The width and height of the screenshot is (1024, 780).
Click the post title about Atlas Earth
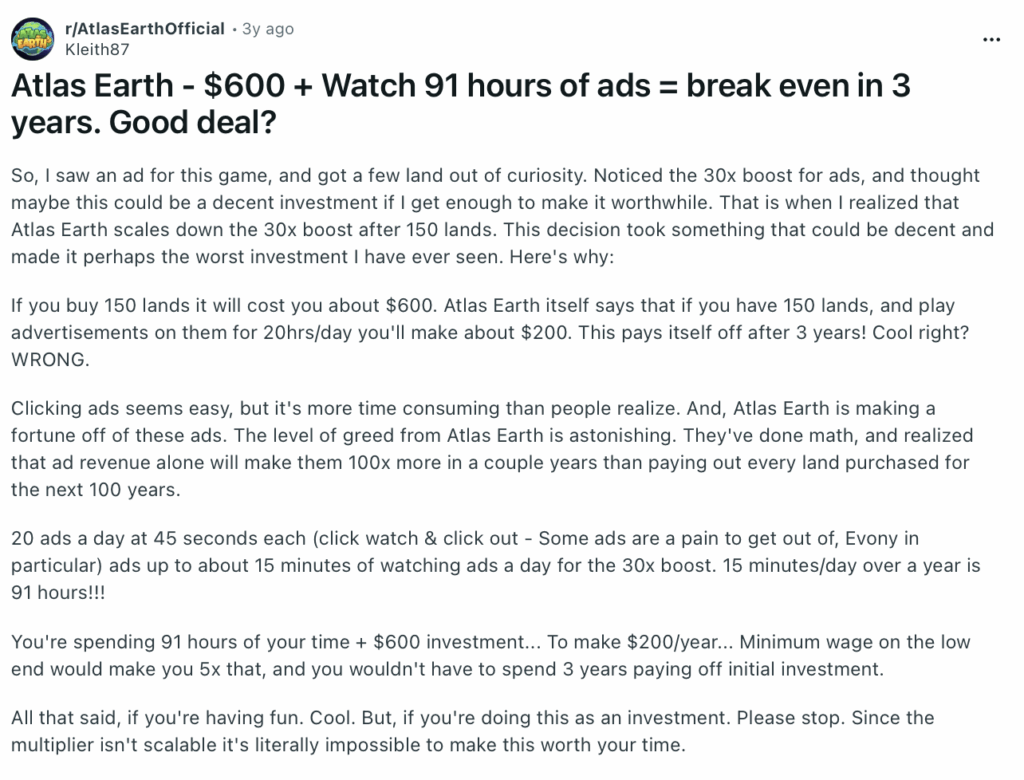point(460,105)
